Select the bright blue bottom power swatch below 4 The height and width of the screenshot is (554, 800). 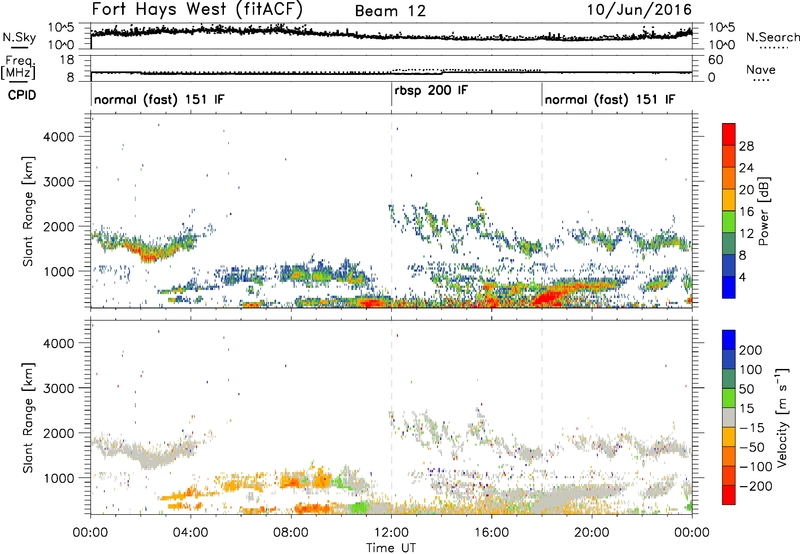(729, 287)
